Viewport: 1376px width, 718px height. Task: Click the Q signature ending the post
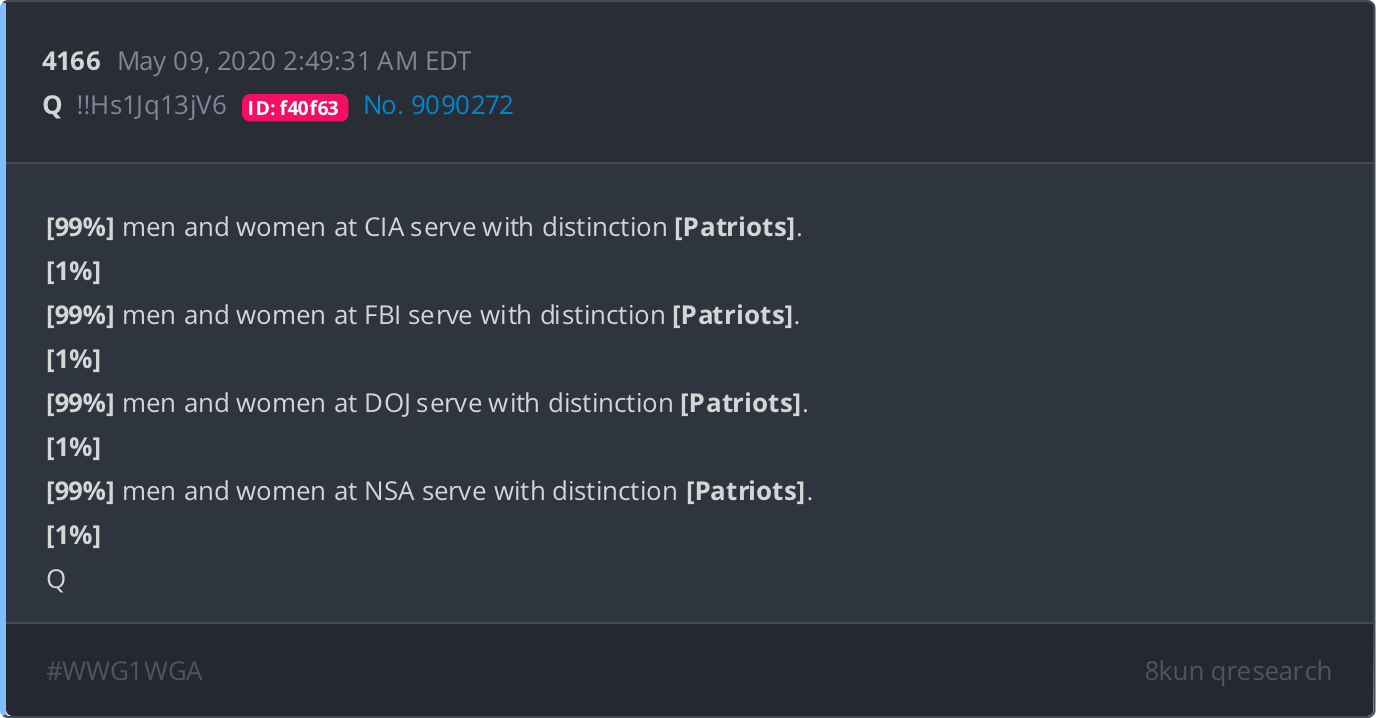tap(56, 580)
